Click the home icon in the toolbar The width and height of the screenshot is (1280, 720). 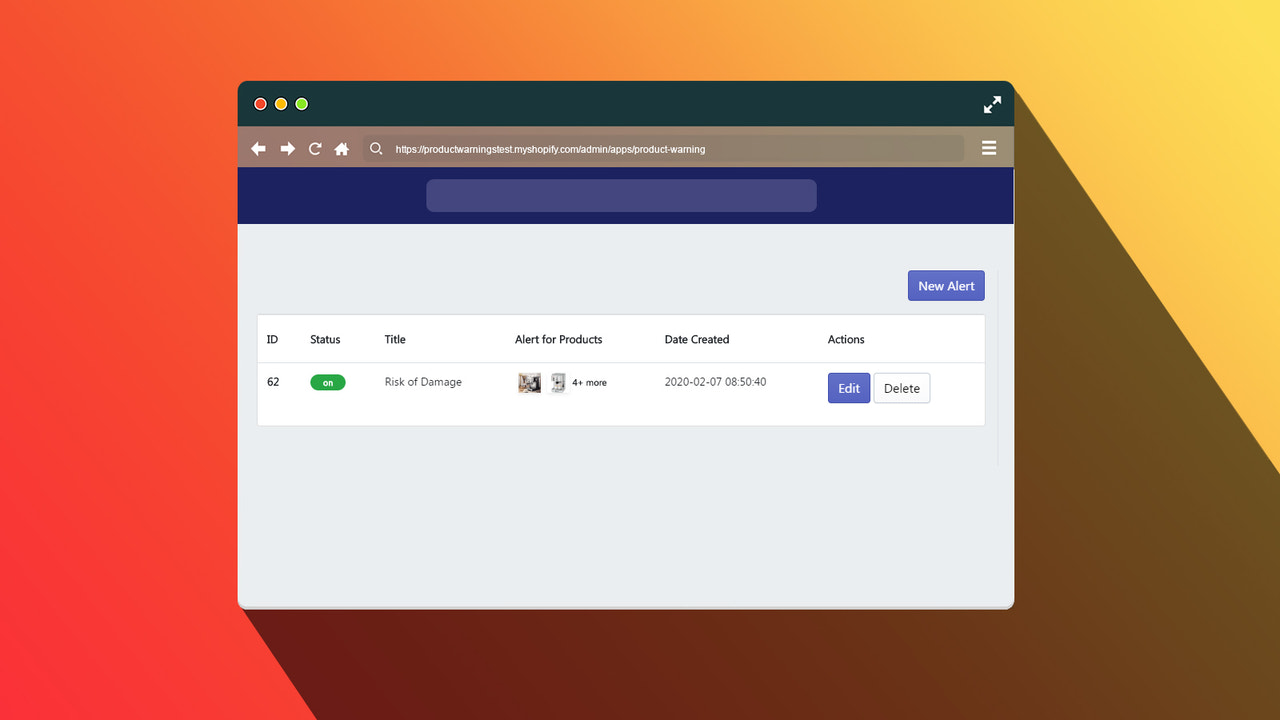341,148
